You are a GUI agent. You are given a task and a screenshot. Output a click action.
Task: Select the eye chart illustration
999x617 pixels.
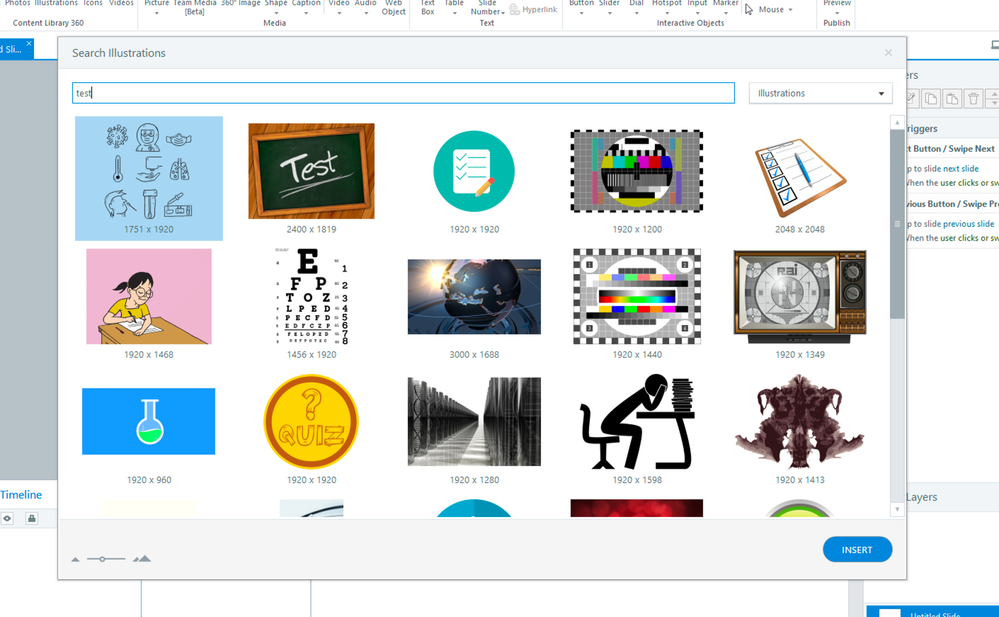[312, 296]
